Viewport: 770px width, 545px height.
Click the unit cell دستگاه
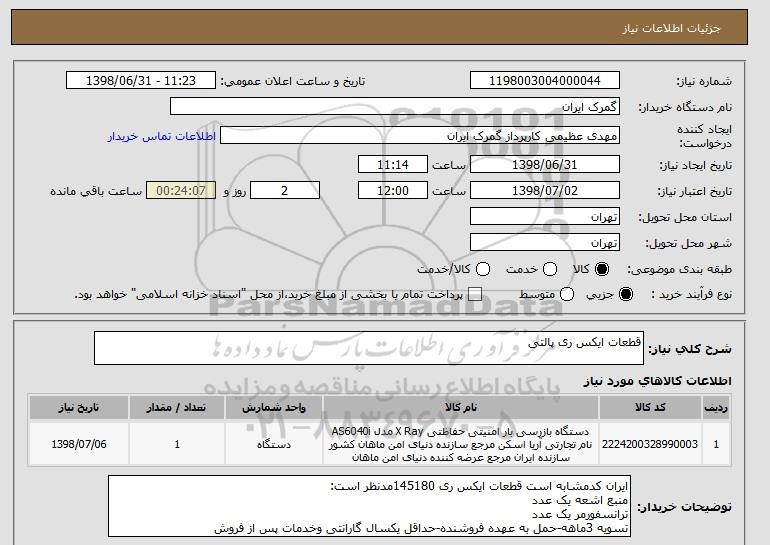click(x=274, y=444)
